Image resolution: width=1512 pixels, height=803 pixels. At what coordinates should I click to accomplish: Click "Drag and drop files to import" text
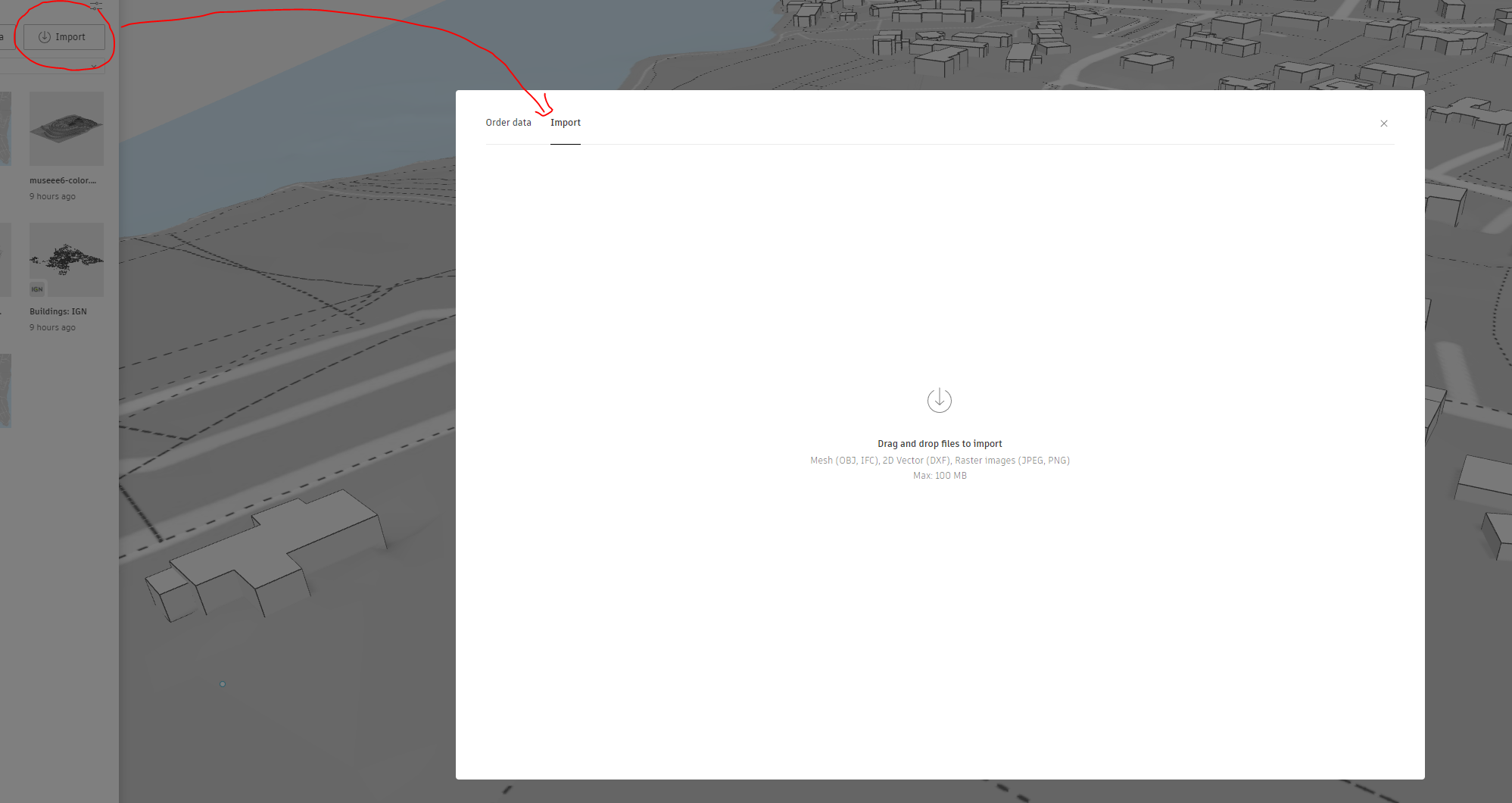[940, 444]
